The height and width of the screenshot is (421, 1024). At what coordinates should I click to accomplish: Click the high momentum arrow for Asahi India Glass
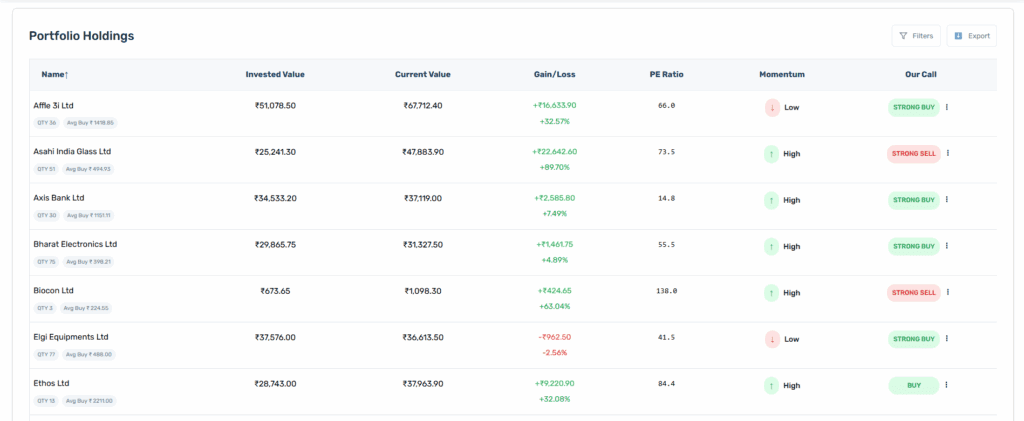pos(772,154)
